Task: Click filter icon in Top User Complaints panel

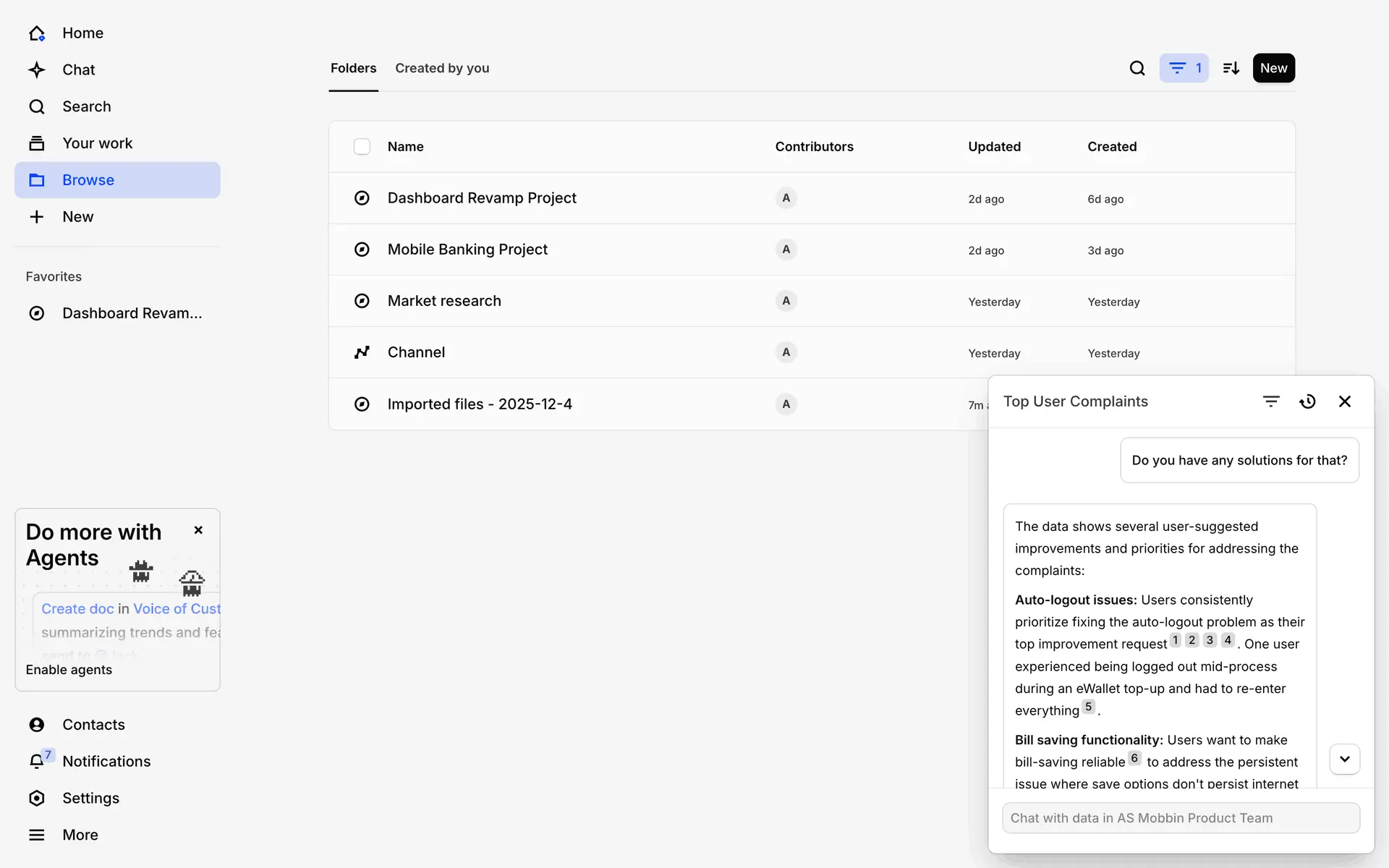Action: tap(1271, 401)
